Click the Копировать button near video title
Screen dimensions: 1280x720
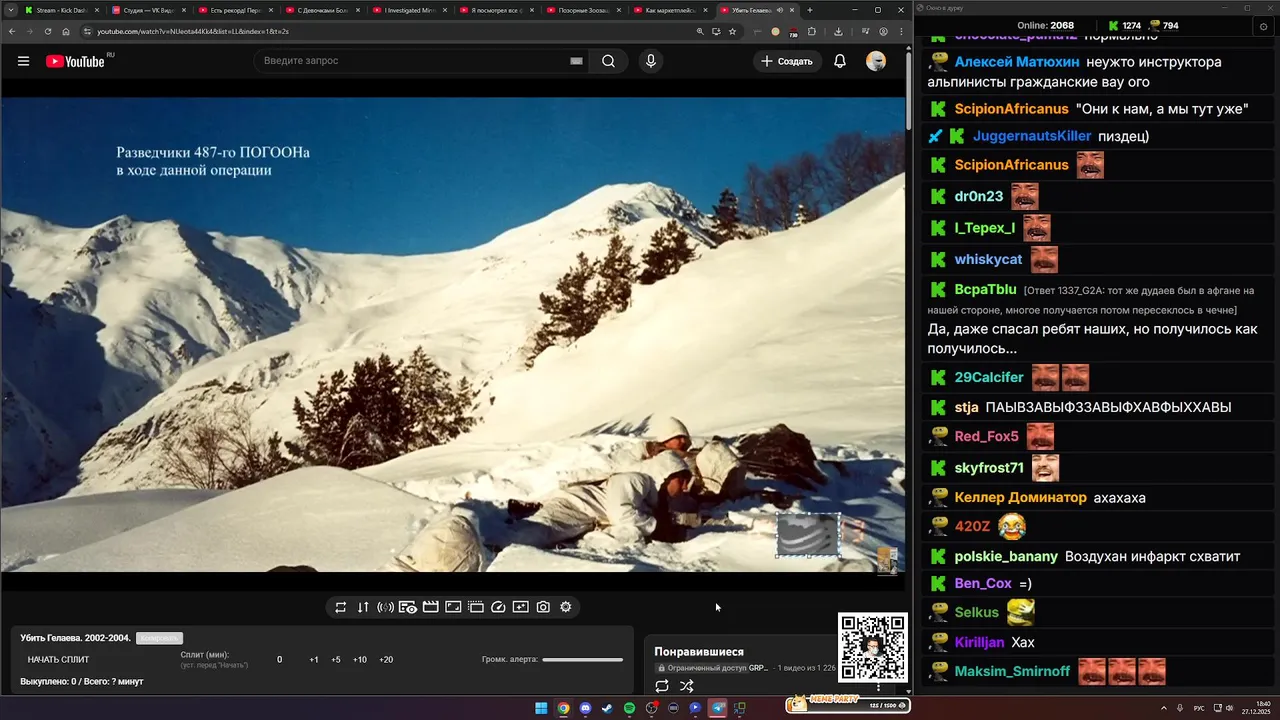coord(159,638)
